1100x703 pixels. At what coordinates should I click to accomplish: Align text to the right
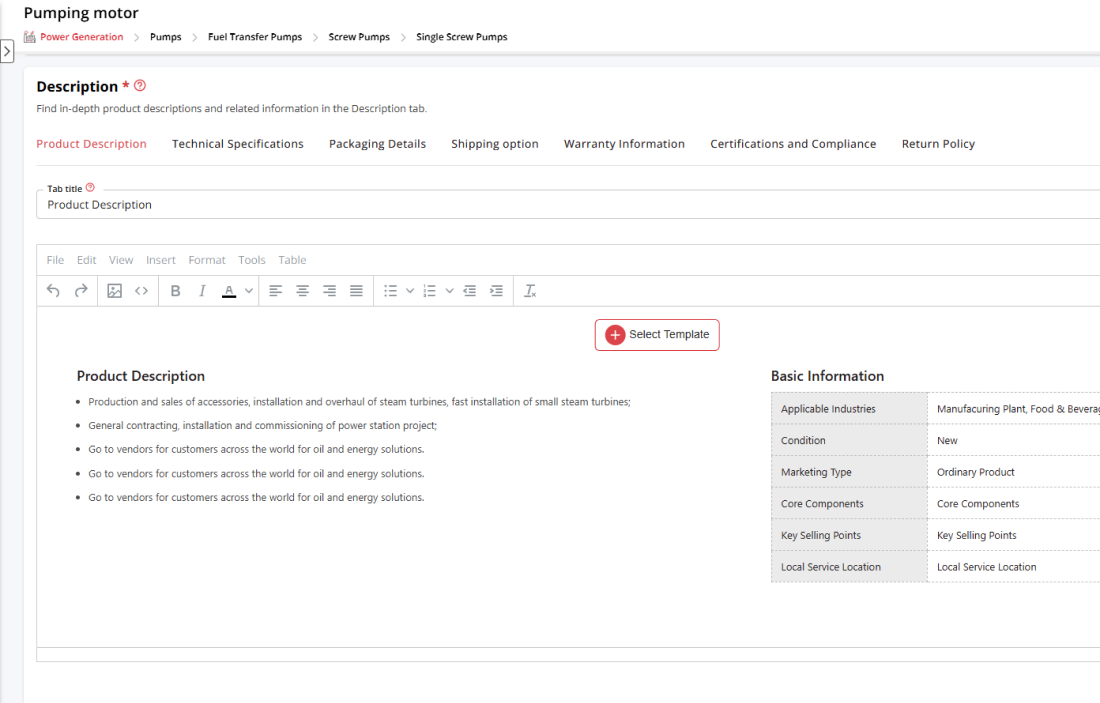[x=329, y=291]
